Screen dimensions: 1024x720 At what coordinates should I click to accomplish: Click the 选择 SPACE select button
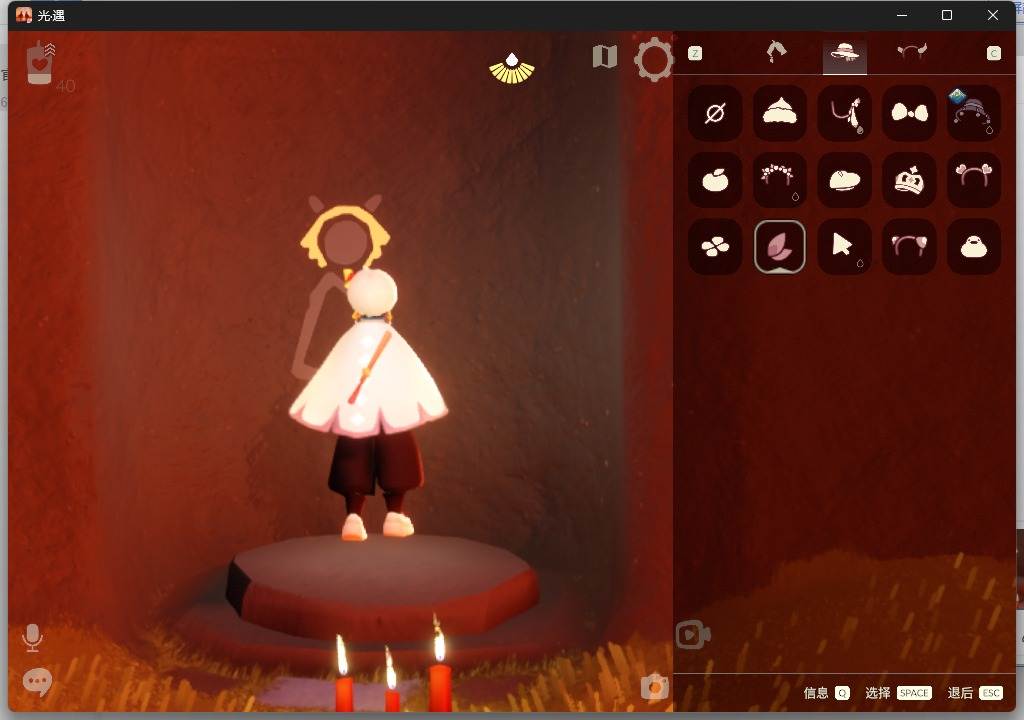tap(898, 693)
